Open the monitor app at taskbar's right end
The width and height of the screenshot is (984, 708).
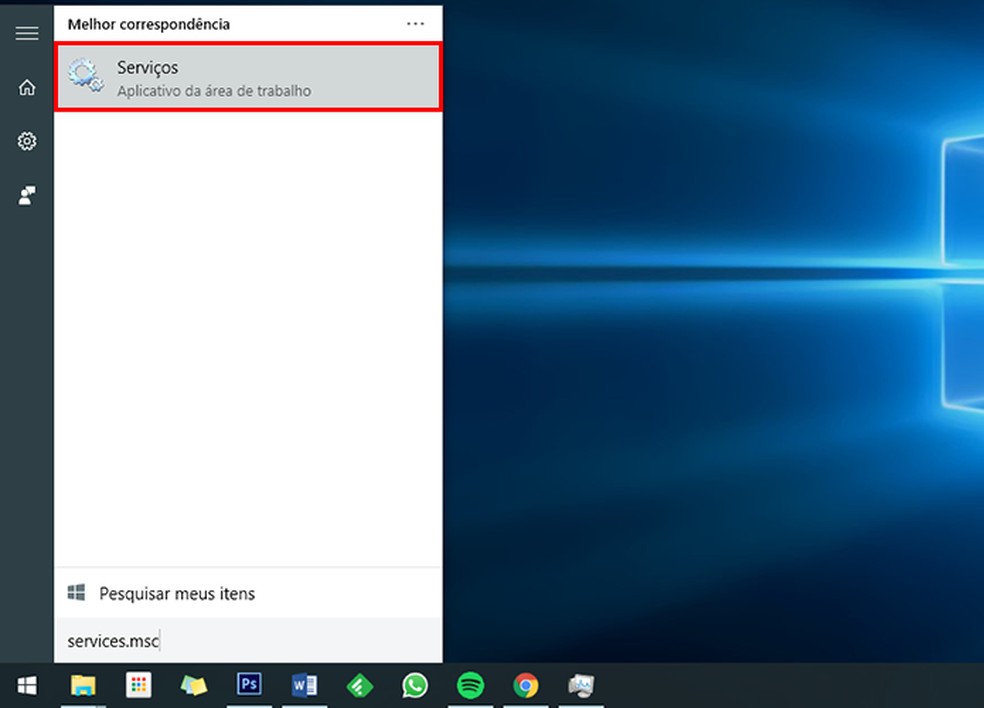580,685
